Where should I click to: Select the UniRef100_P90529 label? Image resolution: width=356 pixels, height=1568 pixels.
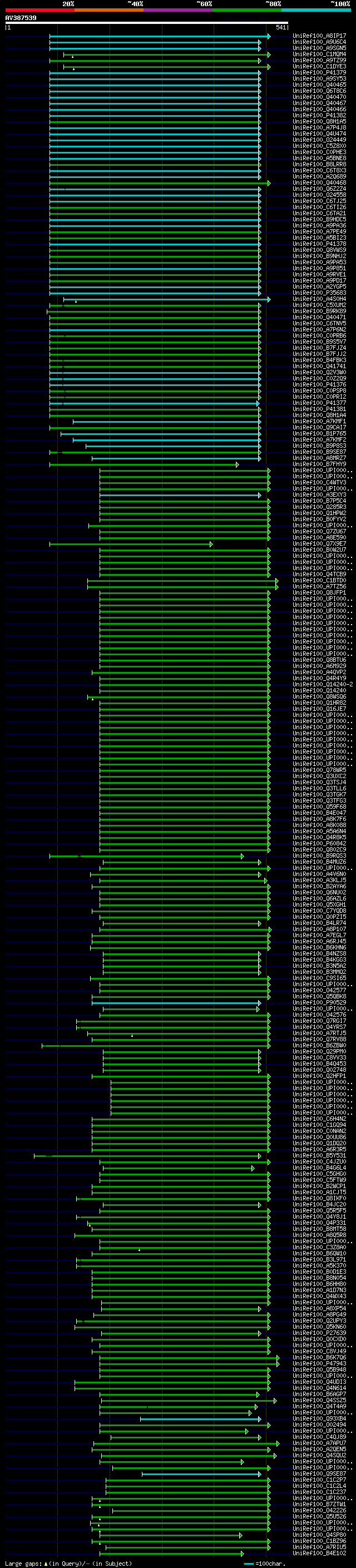(x=319, y=1002)
